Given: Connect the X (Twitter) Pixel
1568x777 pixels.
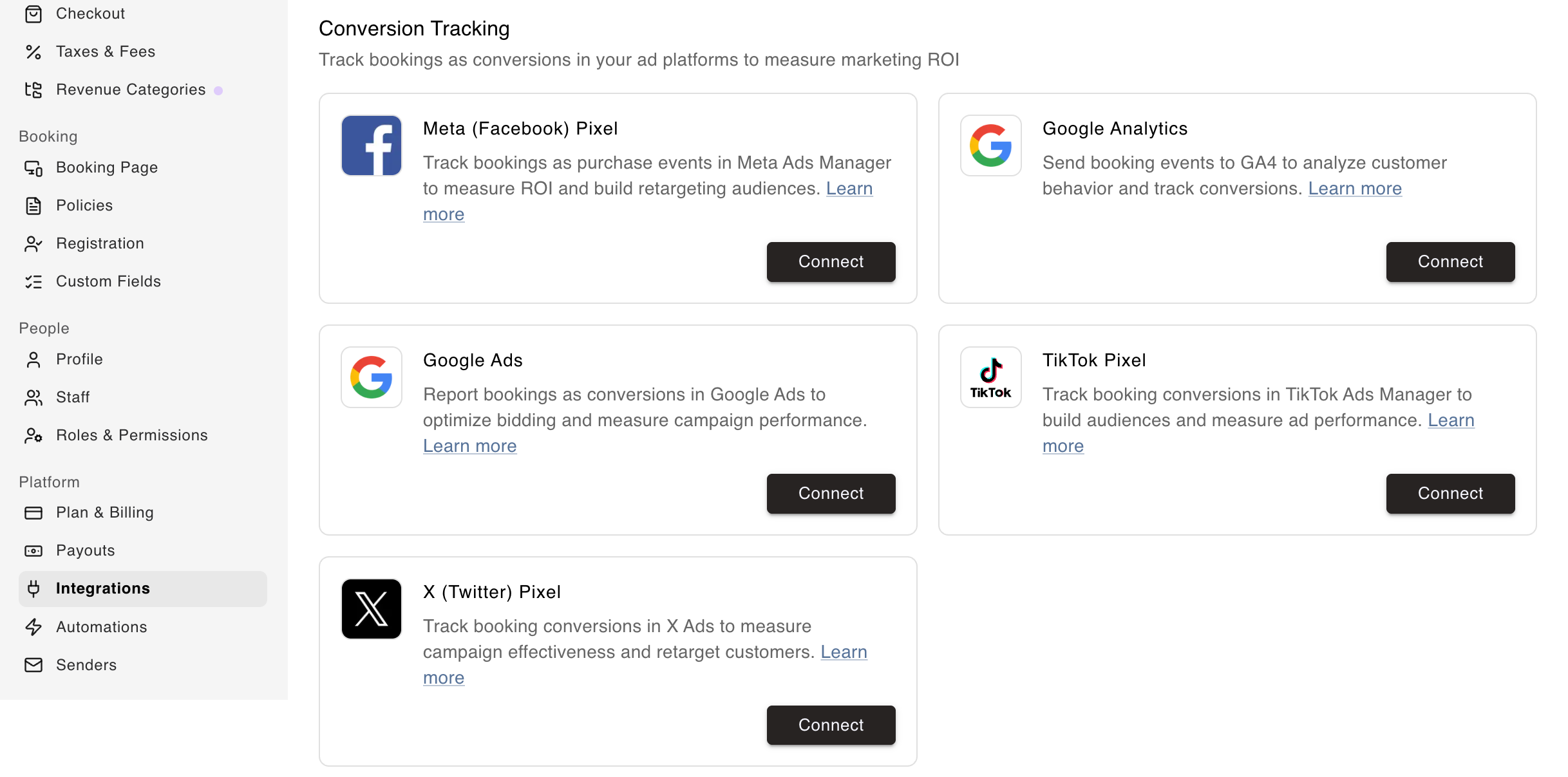Looking at the screenshot, I should (x=831, y=726).
